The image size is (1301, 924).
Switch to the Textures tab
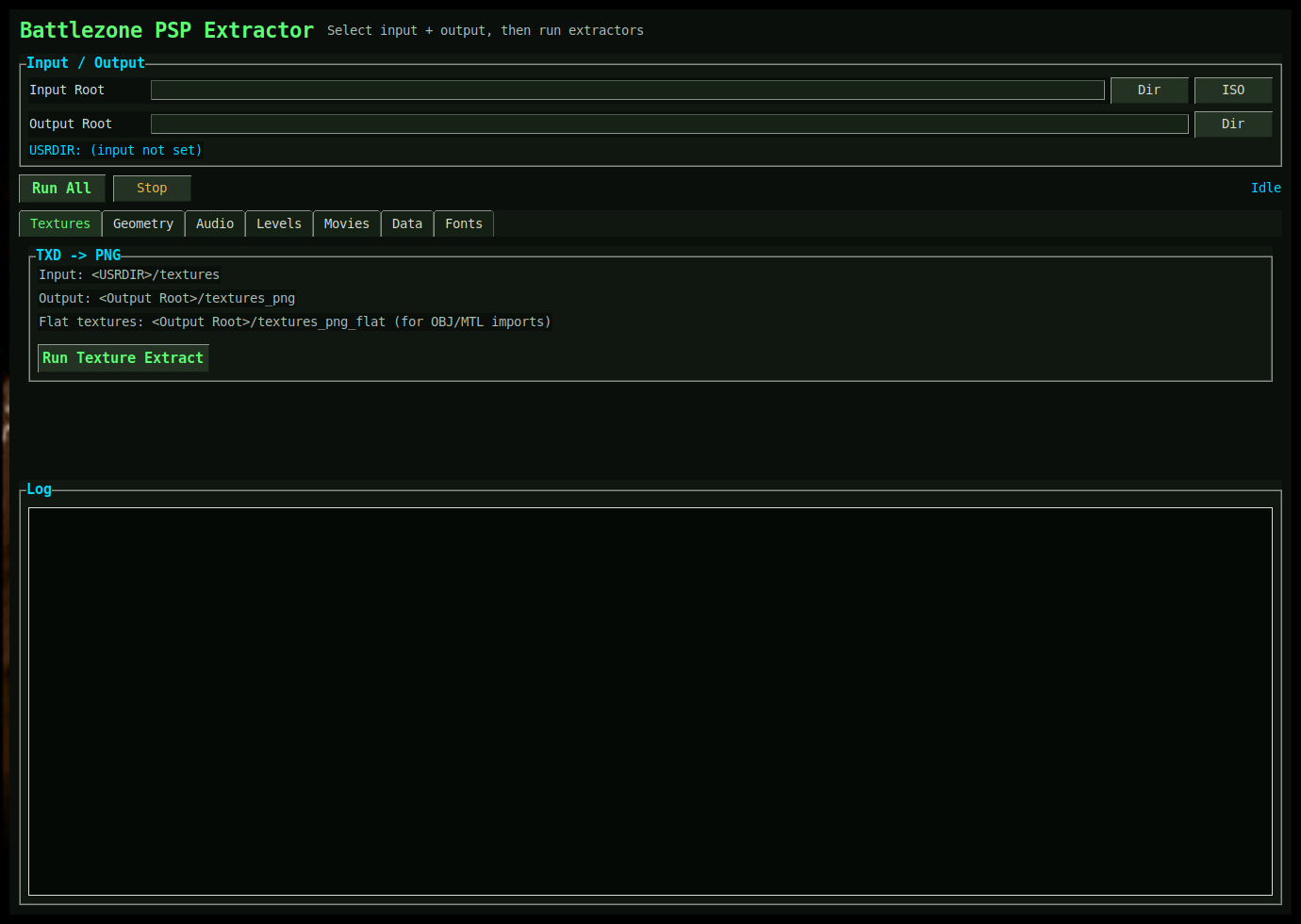pos(60,223)
